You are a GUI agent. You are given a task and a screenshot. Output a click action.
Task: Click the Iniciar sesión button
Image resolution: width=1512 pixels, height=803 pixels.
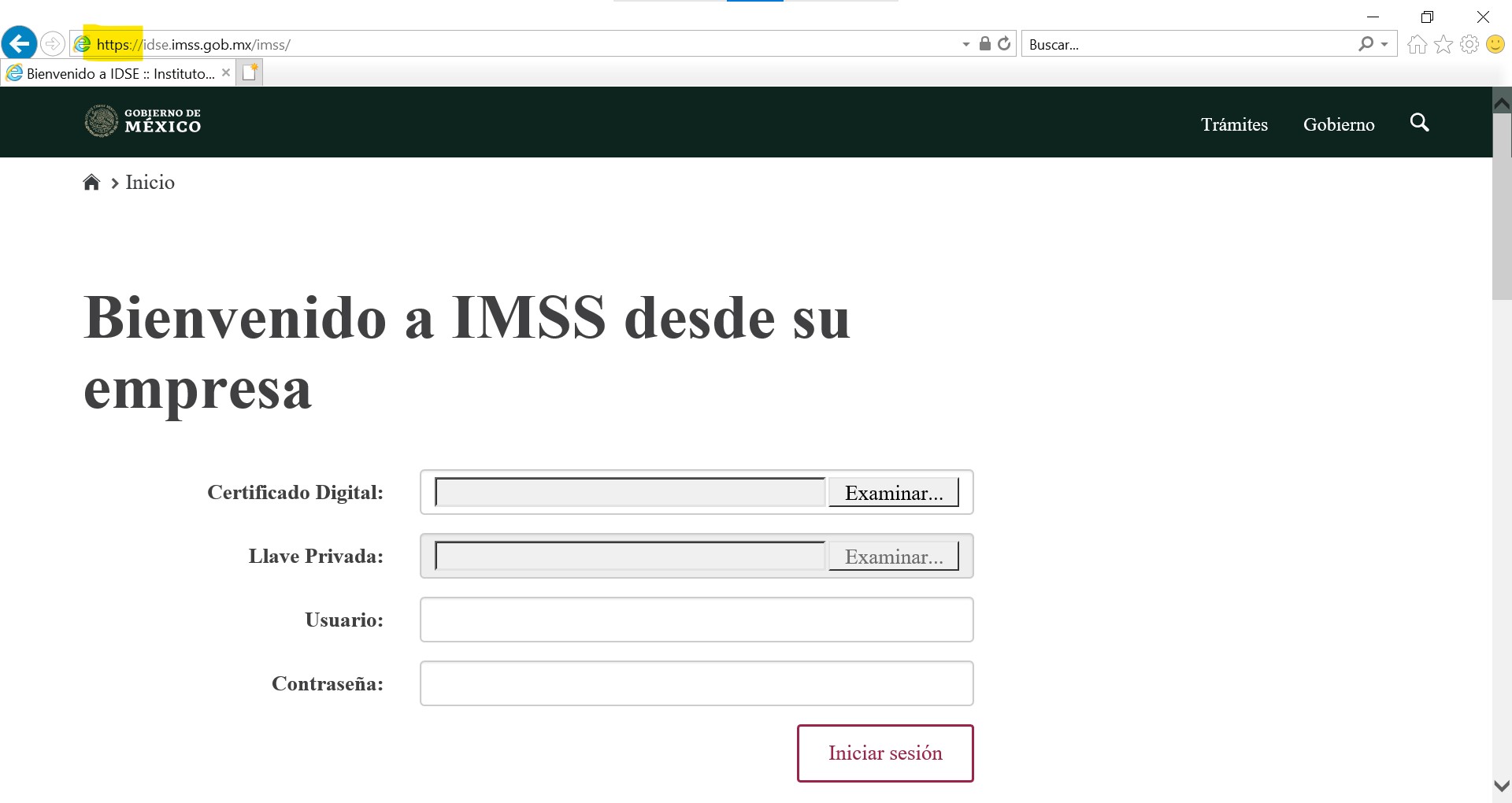click(885, 753)
